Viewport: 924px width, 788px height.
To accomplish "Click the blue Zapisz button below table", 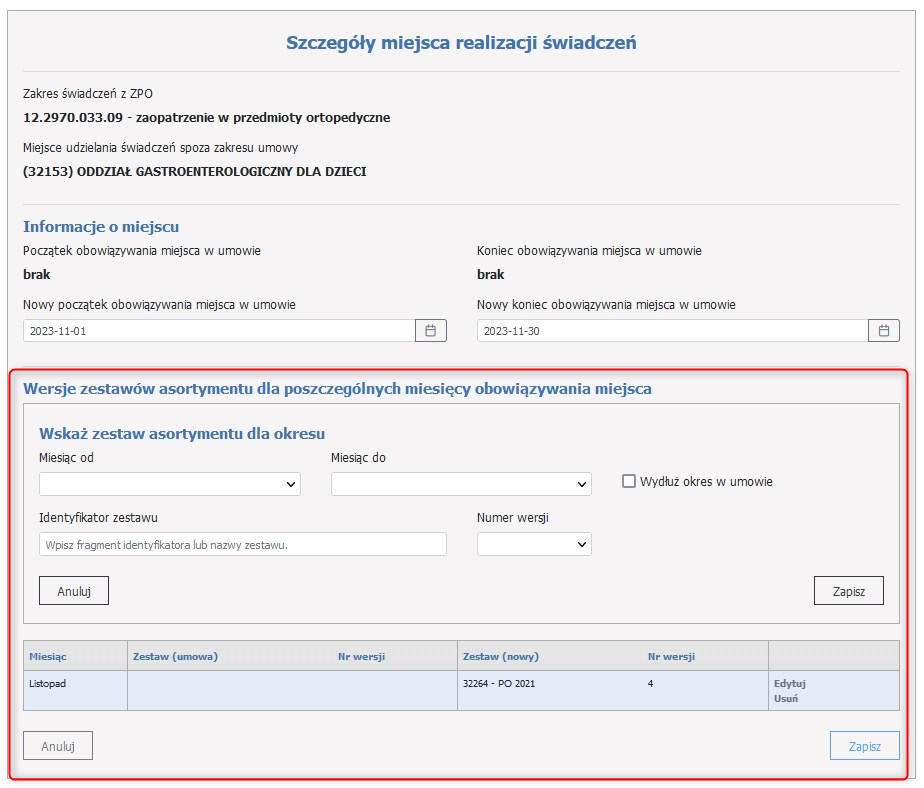I will [x=864, y=746].
